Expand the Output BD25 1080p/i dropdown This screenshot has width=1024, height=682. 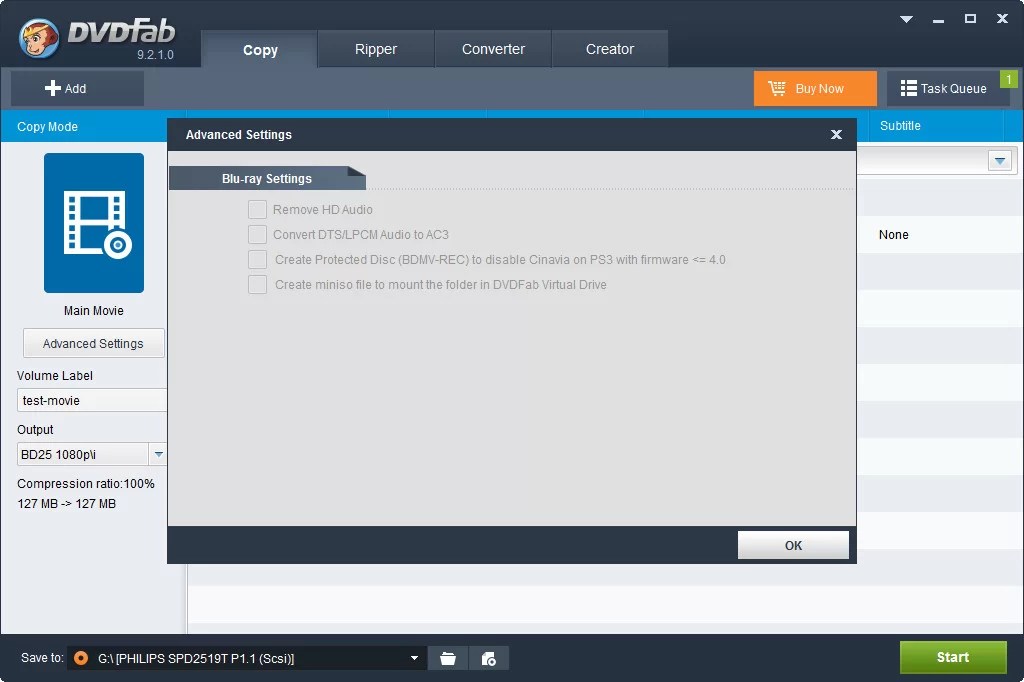(158, 454)
